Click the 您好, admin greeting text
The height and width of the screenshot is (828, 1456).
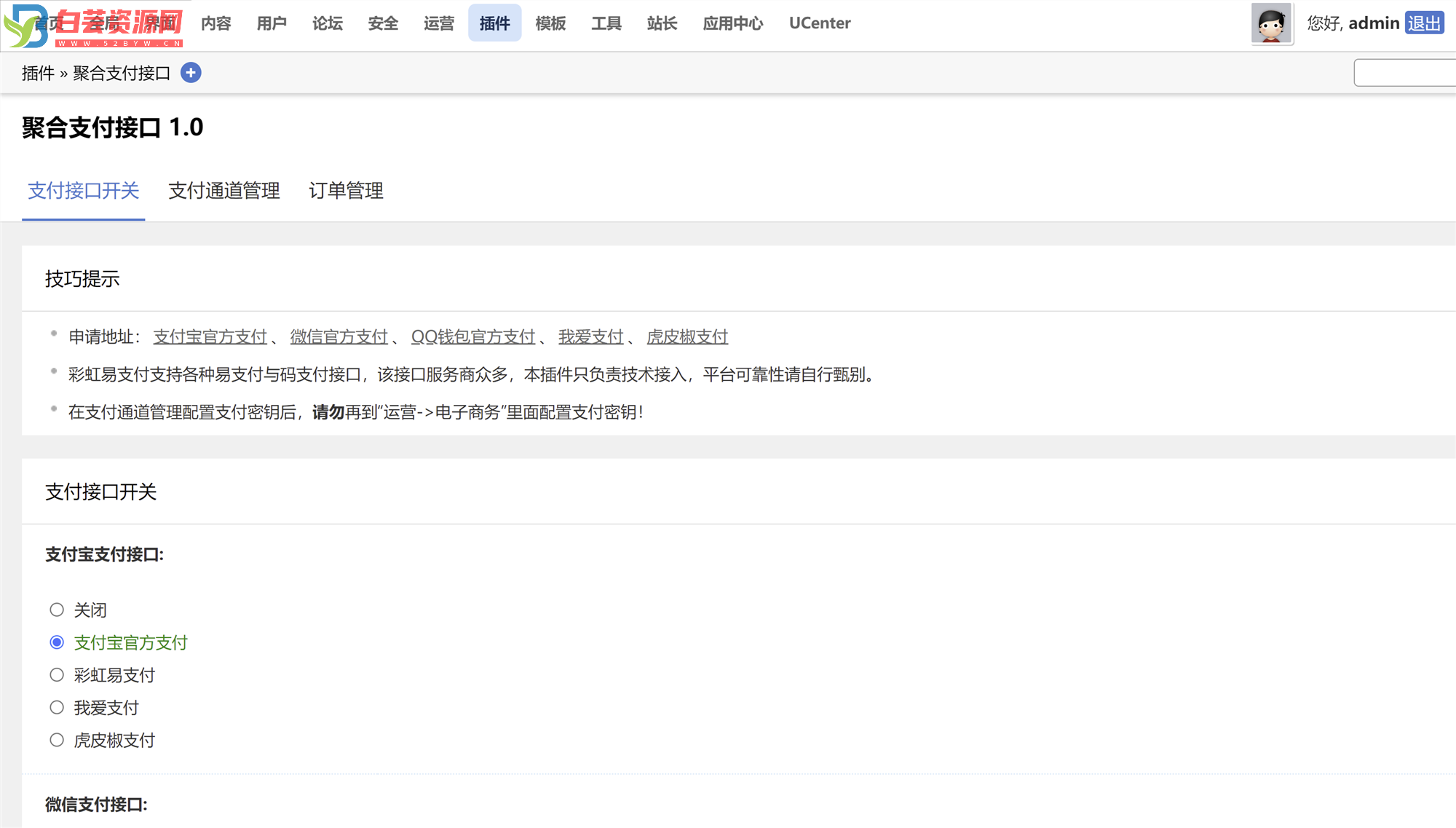[x=1353, y=23]
